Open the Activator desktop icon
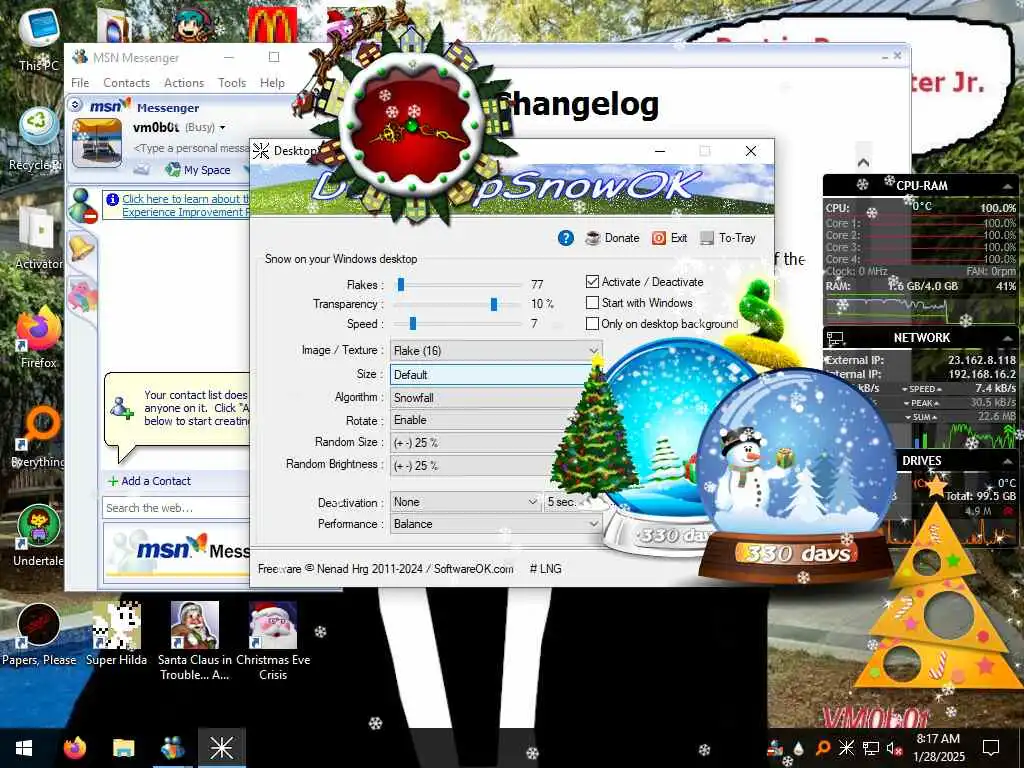This screenshot has height=768, width=1024. pos(39,238)
